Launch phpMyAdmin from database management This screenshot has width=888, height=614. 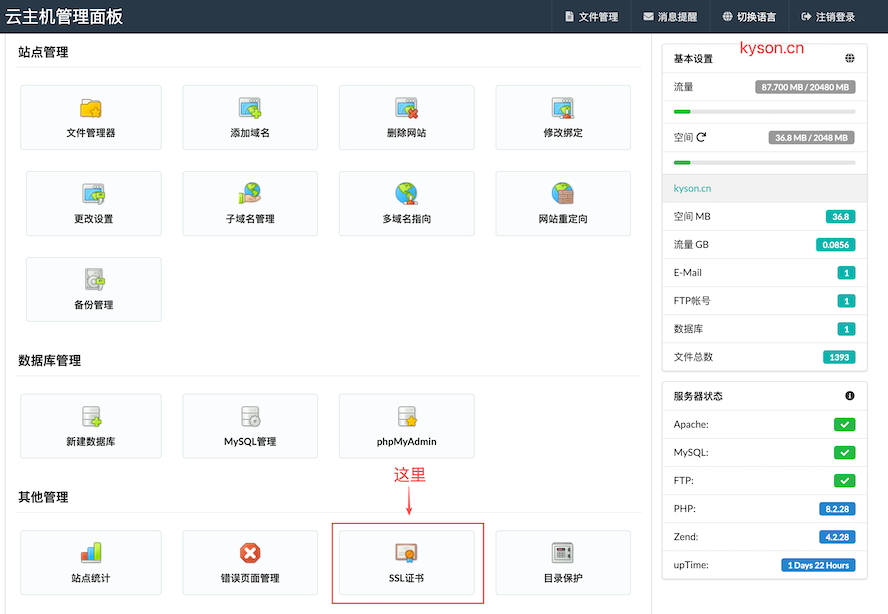(406, 426)
